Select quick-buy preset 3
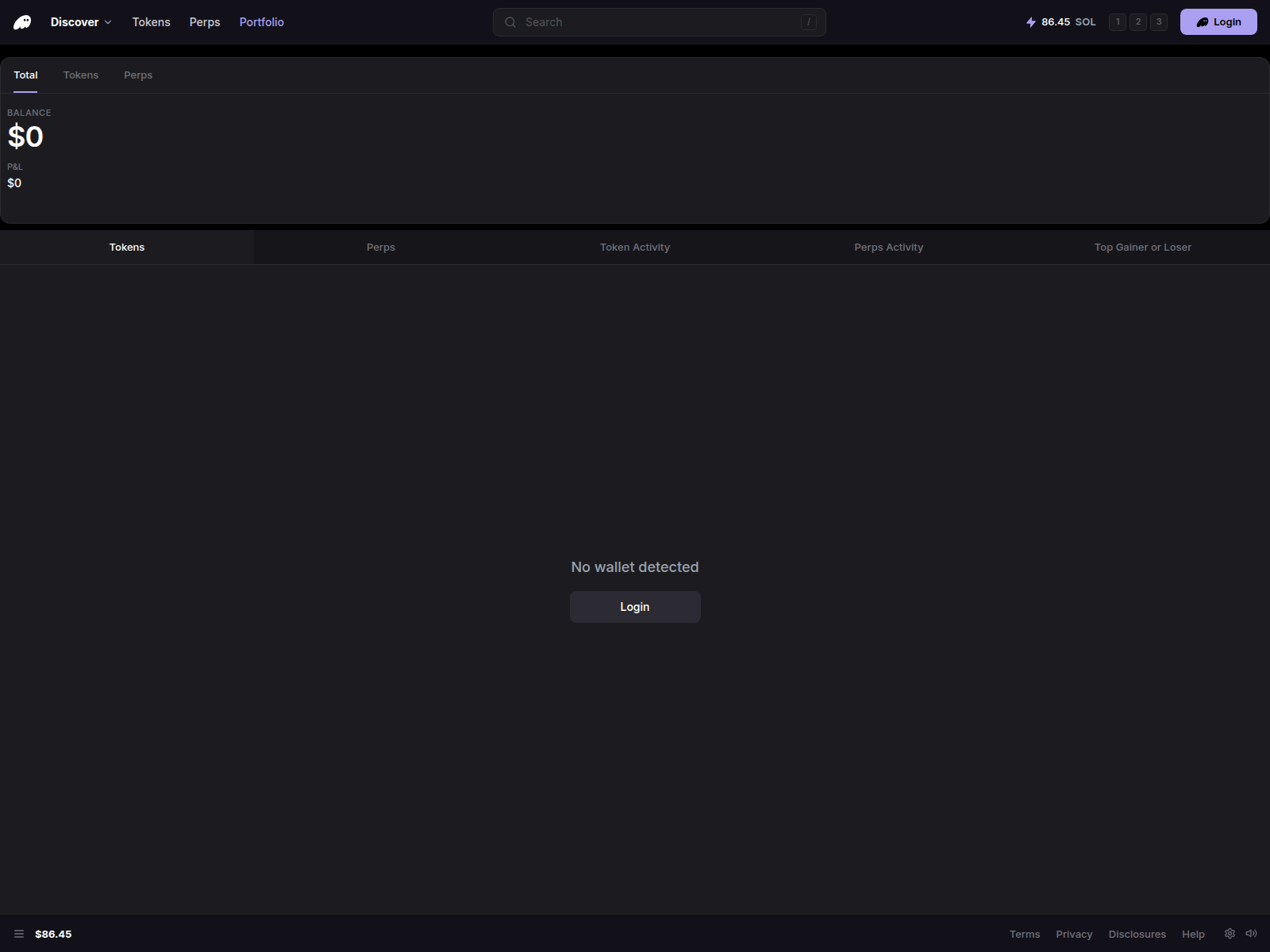1270x952 pixels. [1159, 22]
